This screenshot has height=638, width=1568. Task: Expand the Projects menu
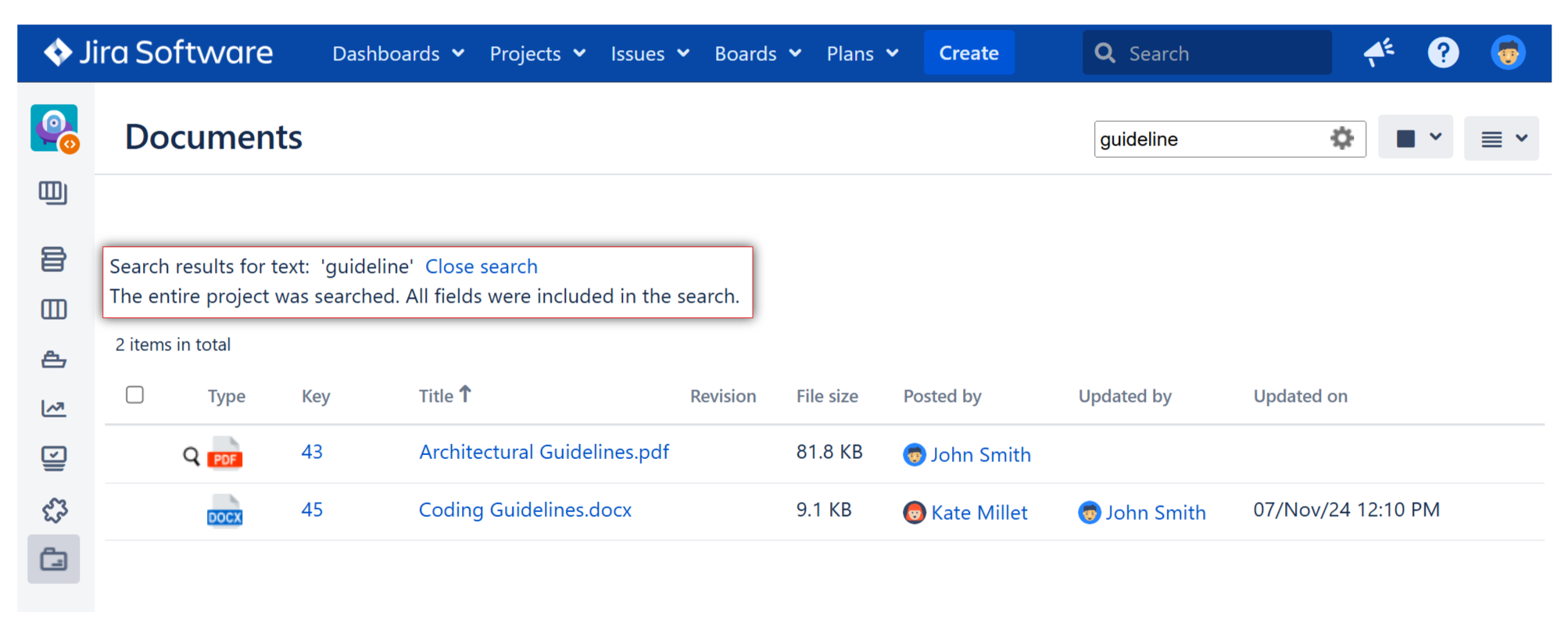538,53
